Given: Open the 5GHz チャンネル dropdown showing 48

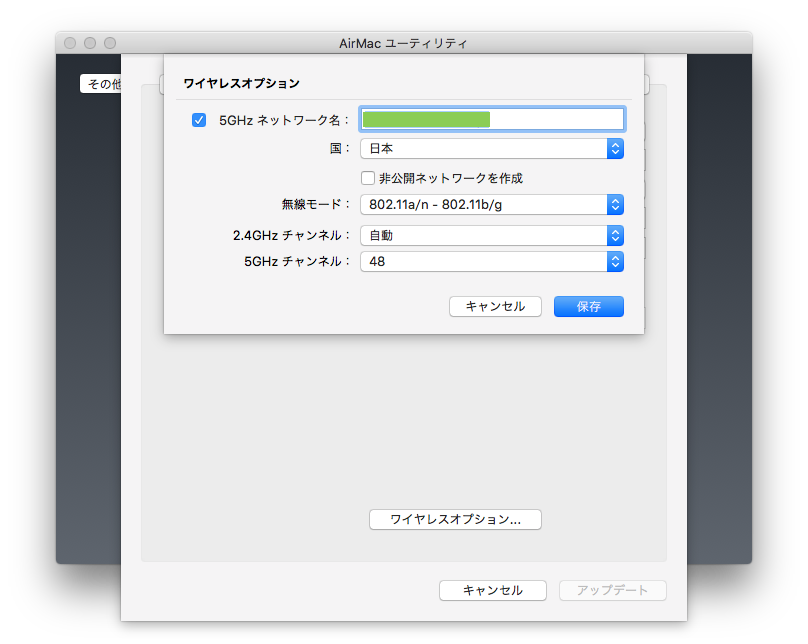Looking at the screenshot, I should (492, 262).
